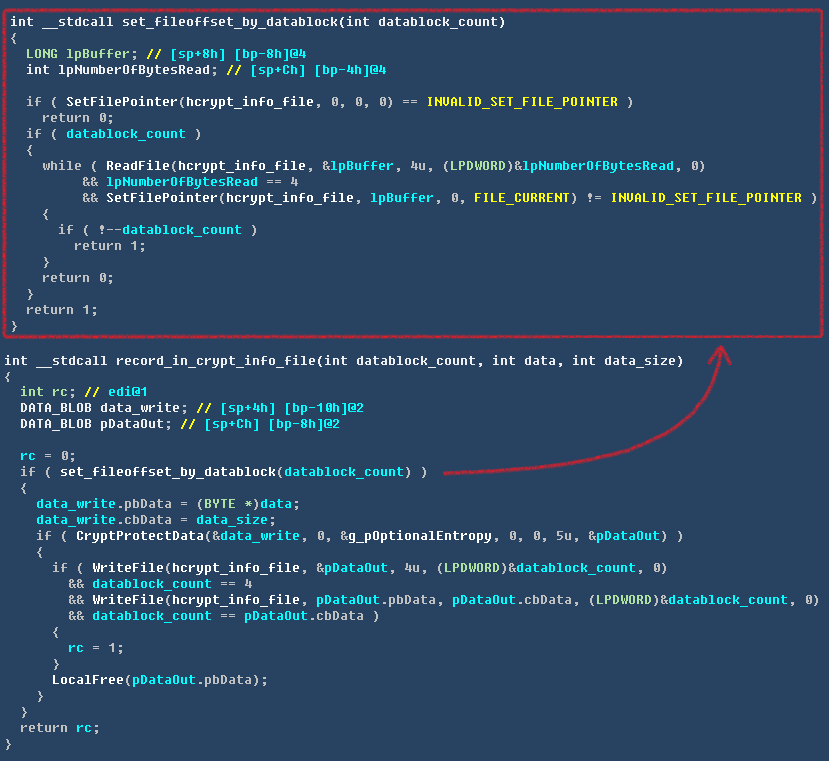Click the 'rc = 1;' statement
This screenshot has height=761, width=829.
tap(96, 648)
